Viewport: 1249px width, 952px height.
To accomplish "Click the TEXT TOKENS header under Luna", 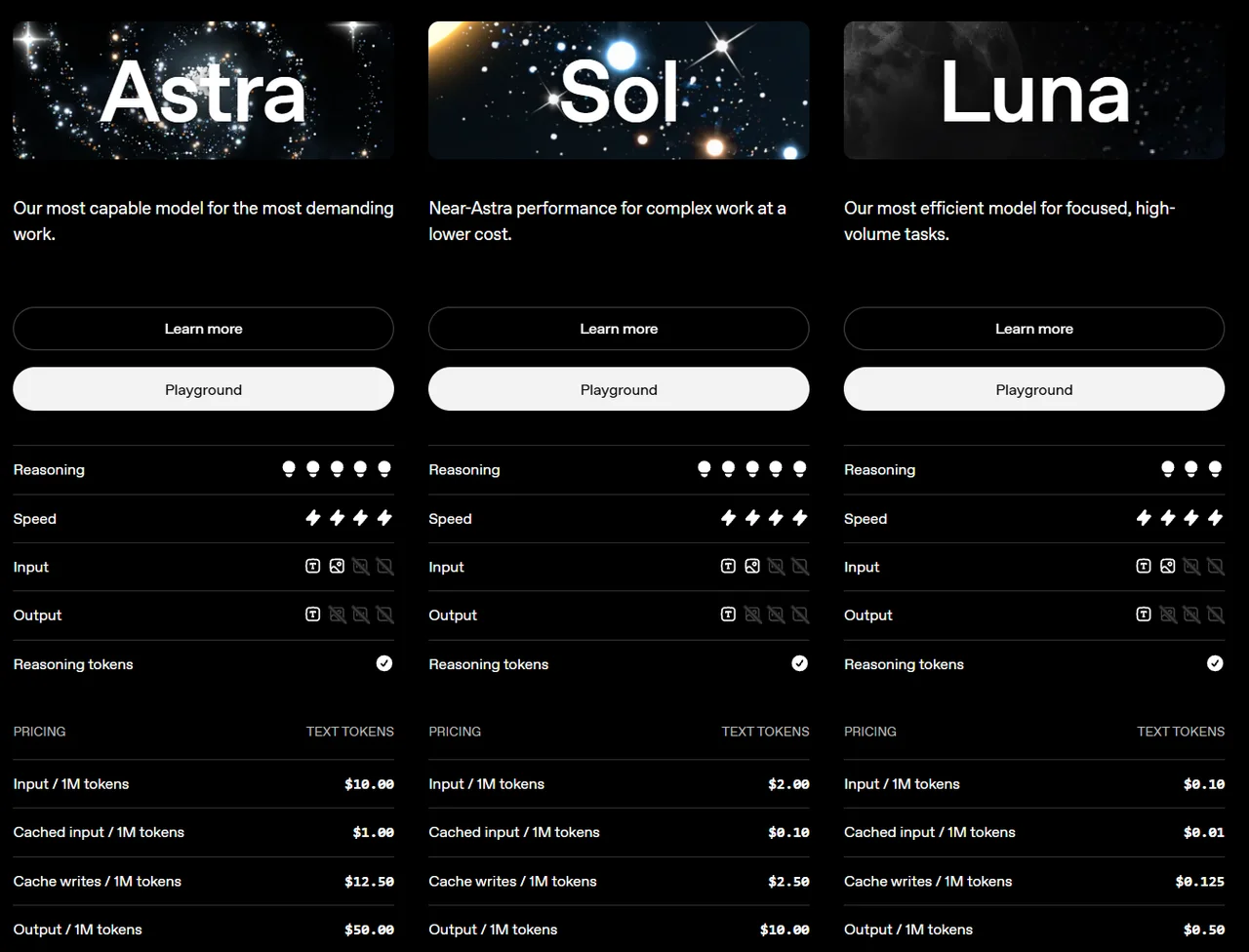I will (x=1181, y=732).
